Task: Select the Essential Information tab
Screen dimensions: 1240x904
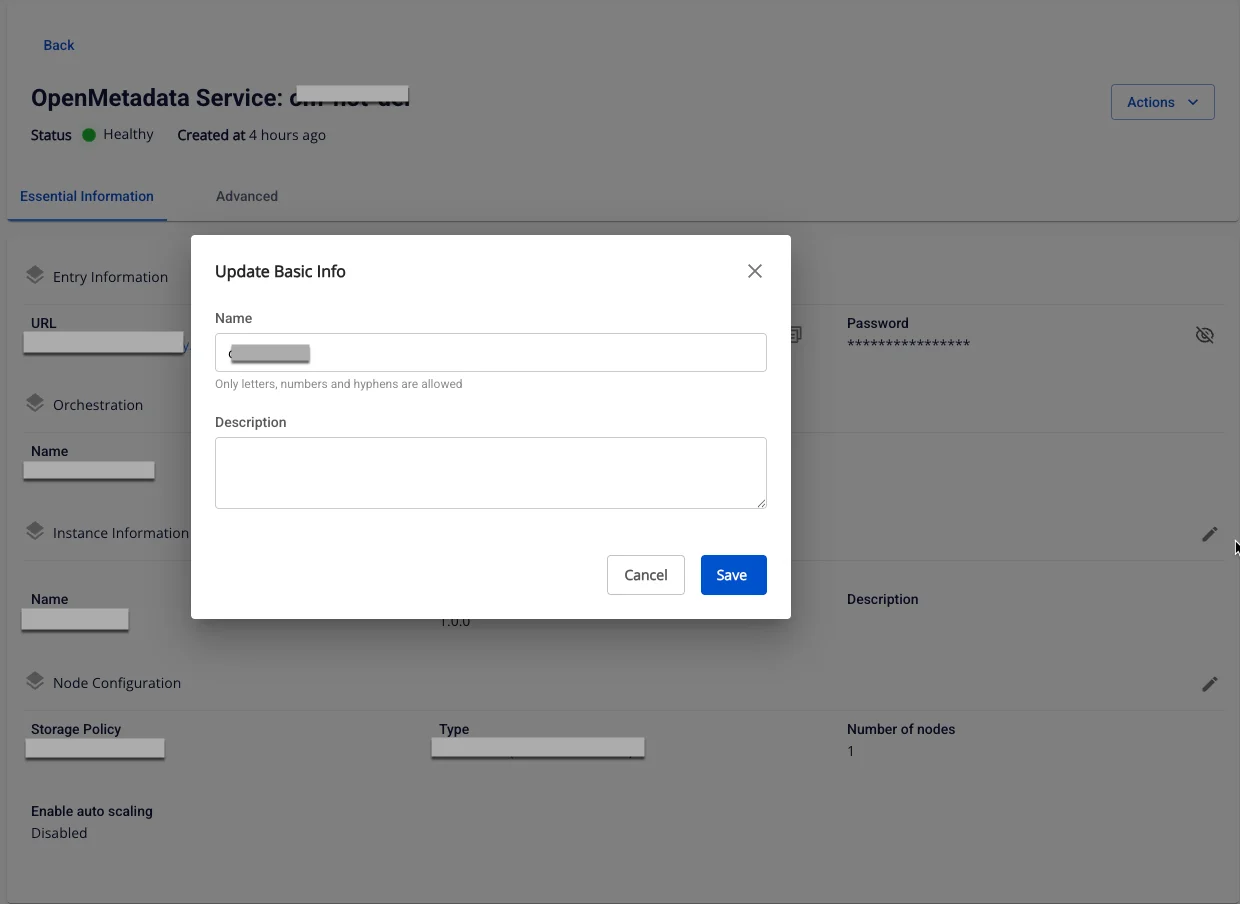Action: click(x=87, y=196)
